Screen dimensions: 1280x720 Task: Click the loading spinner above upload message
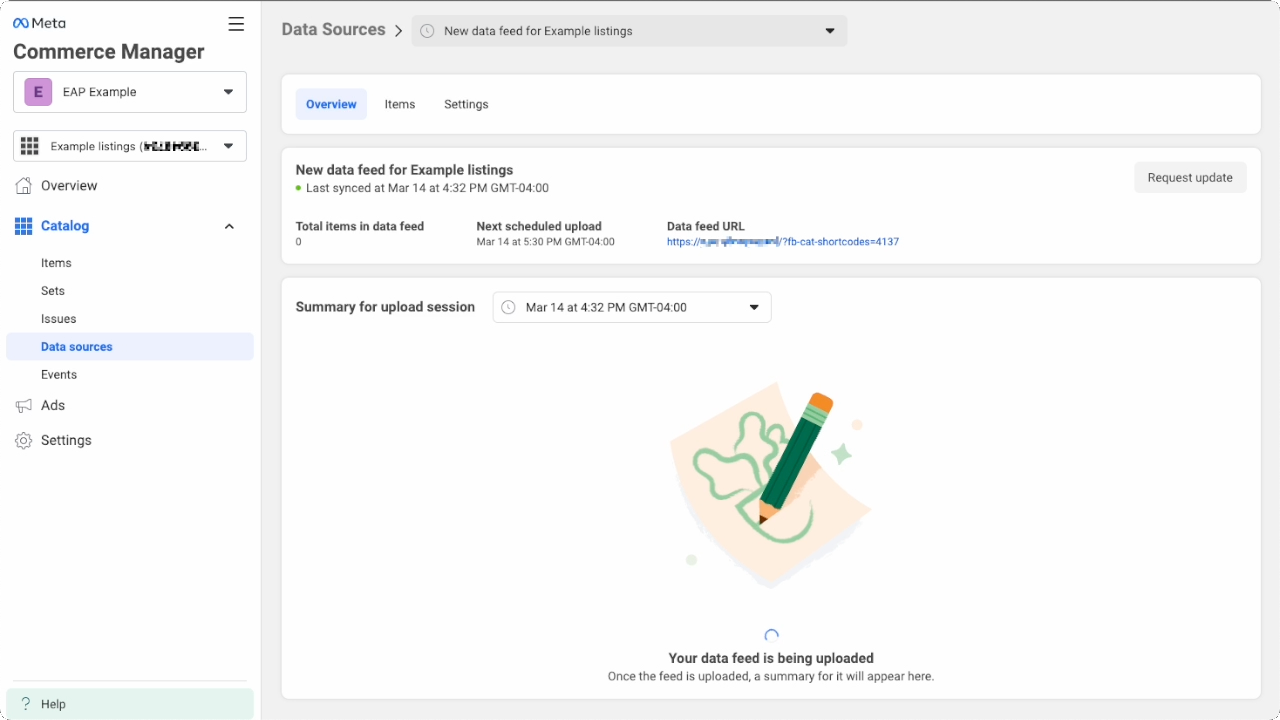pos(771,635)
